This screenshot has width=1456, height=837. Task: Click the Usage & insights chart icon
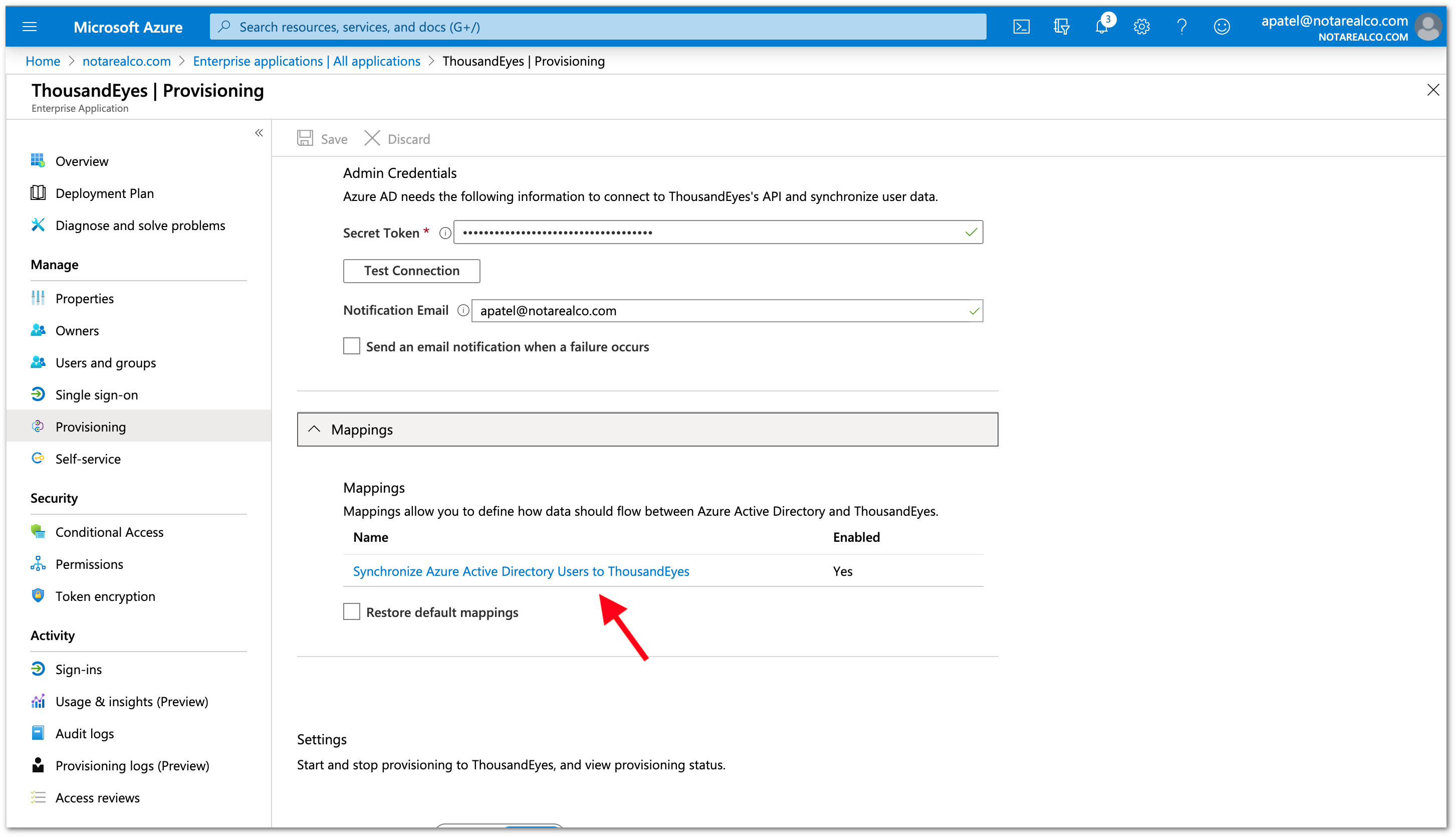[38, 701]
